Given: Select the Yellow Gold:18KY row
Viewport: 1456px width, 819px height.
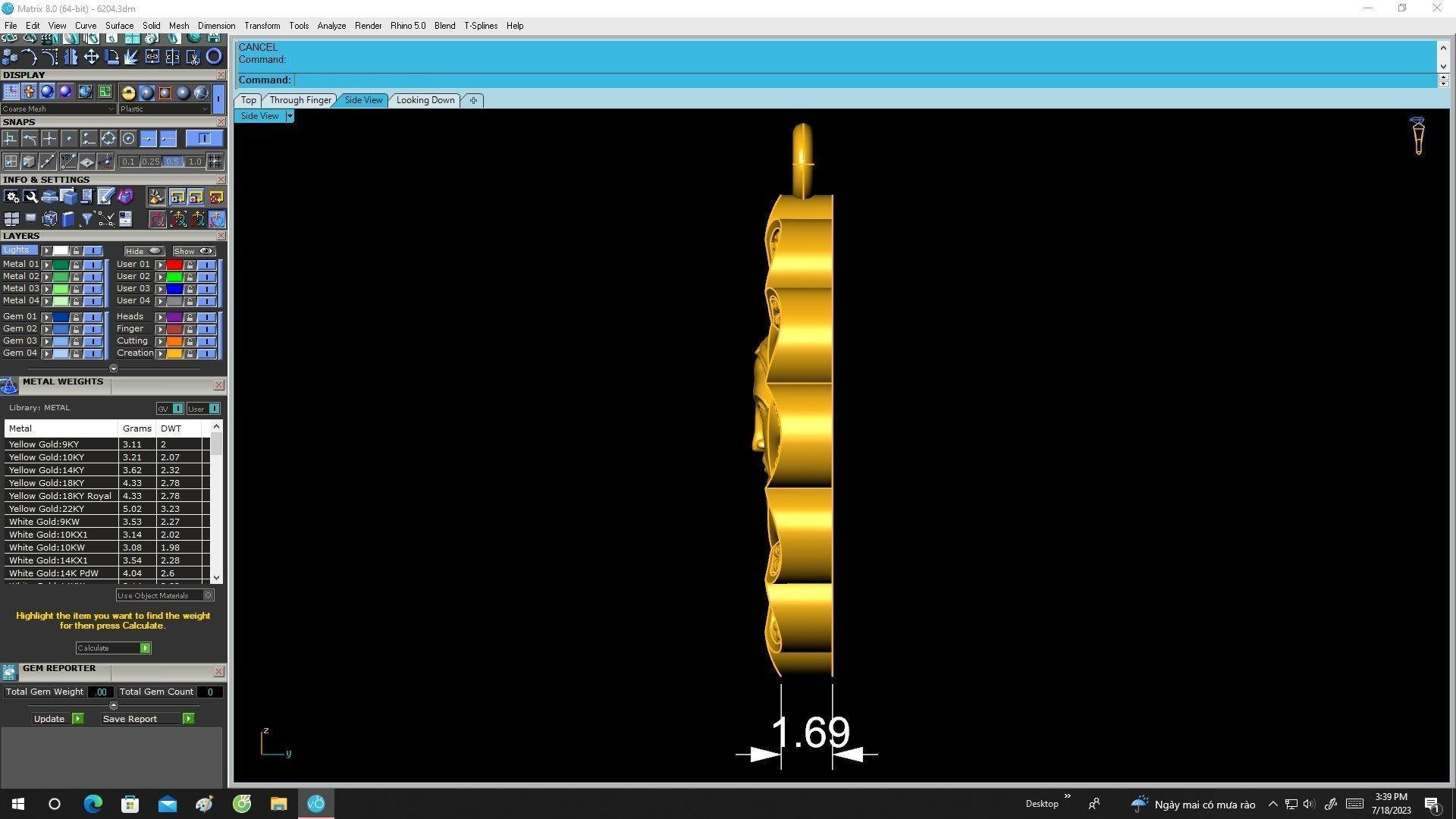Looking at the screenshot, I should (106, 483).
